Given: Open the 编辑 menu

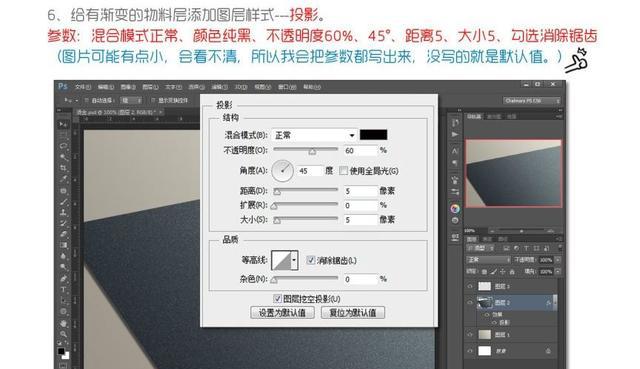Looking at the screenshot, I should pos(106,87).
